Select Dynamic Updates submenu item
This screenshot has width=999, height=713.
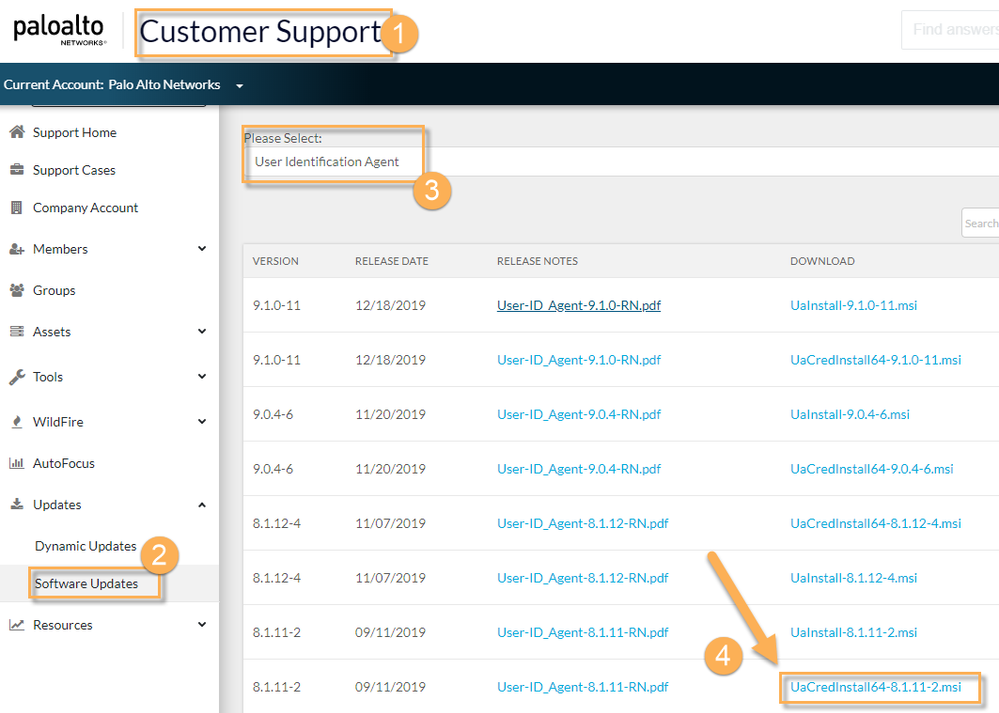click(x=85, y=546)
